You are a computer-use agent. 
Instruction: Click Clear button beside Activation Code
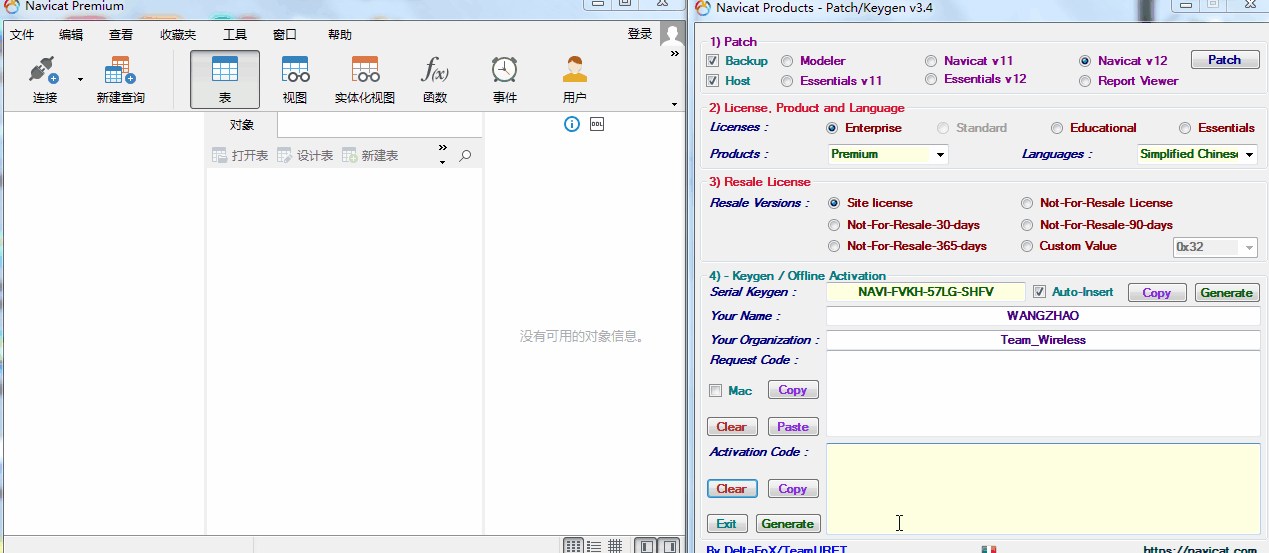click(732, 489)
